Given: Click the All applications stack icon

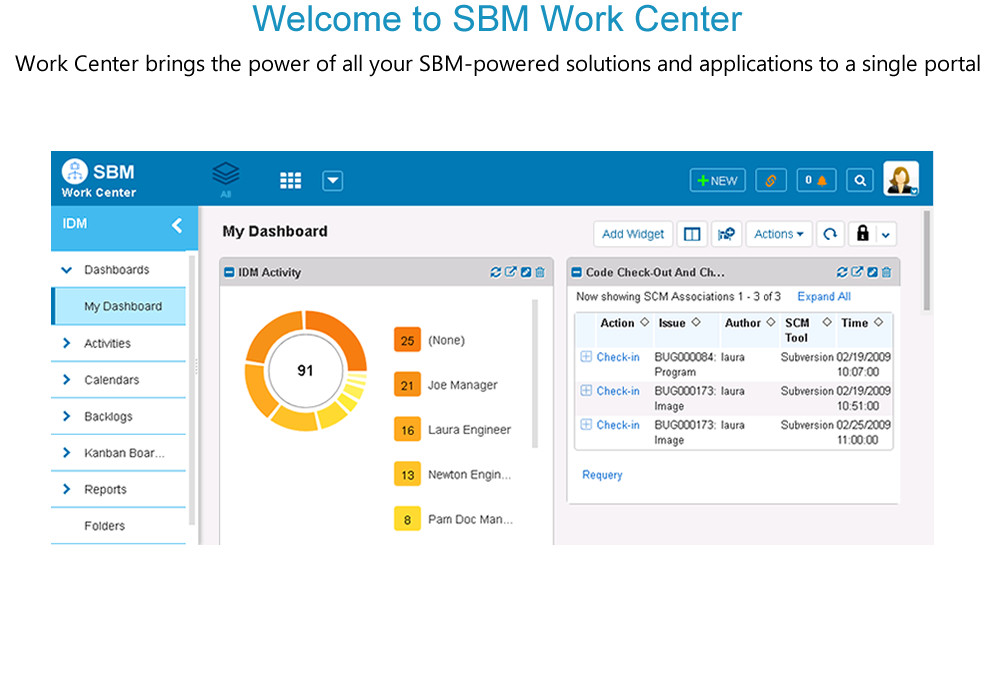Looking at the screenshot, I should (x=226, y=175).
